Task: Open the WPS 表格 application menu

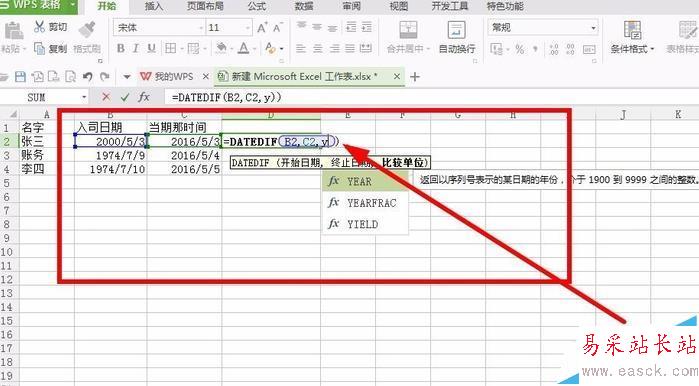Action: [38, 6]
